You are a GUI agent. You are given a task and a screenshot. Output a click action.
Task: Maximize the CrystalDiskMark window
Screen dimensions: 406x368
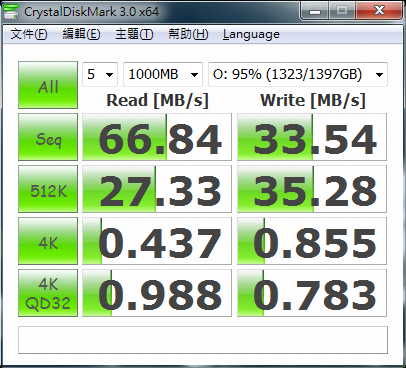342,11
